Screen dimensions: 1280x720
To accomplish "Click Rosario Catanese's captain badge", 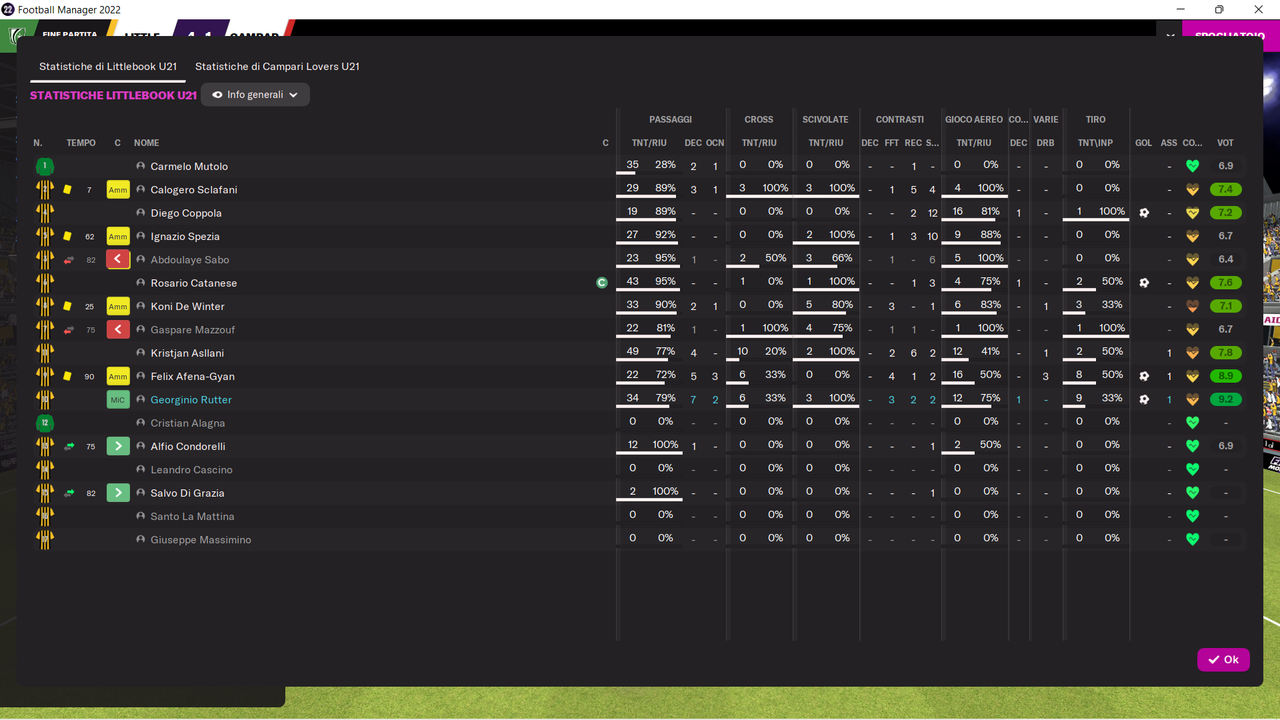I will point(602,283).
